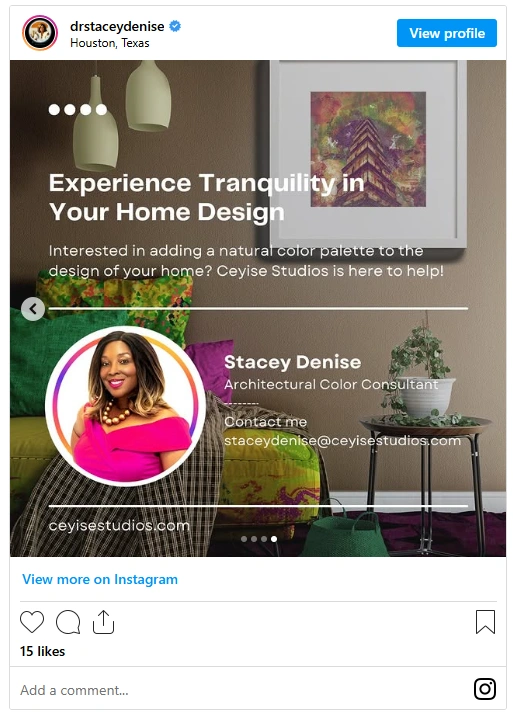Click the framed artwork in the post image

(368, 153)
